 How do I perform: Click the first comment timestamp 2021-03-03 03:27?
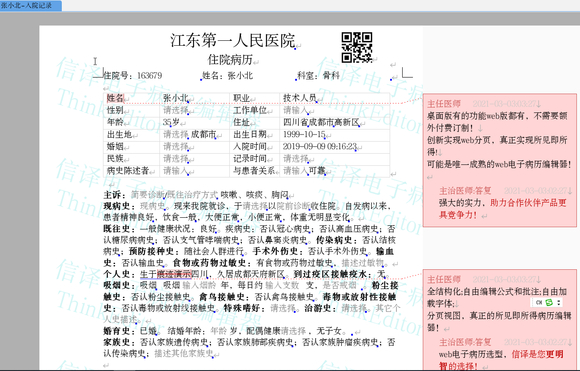tap(505, 104)
